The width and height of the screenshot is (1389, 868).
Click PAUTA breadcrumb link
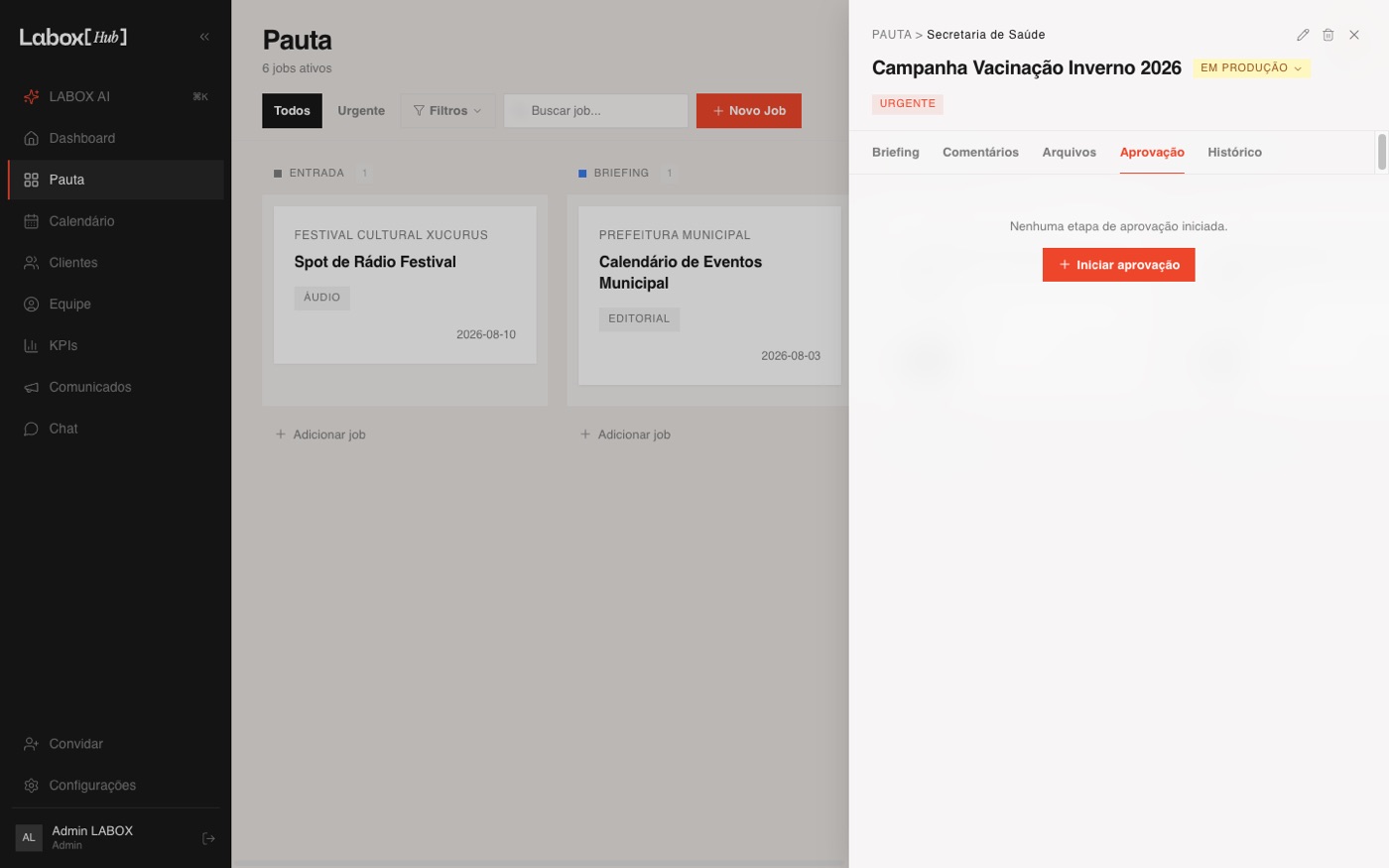tap(892, 35)
